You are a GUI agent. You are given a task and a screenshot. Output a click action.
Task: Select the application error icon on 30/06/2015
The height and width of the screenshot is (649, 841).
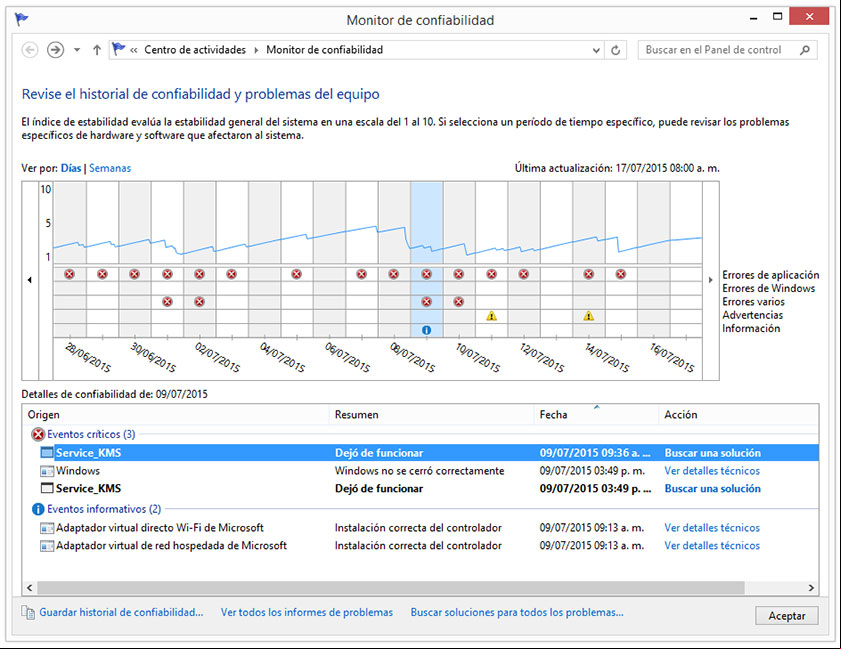135,274
